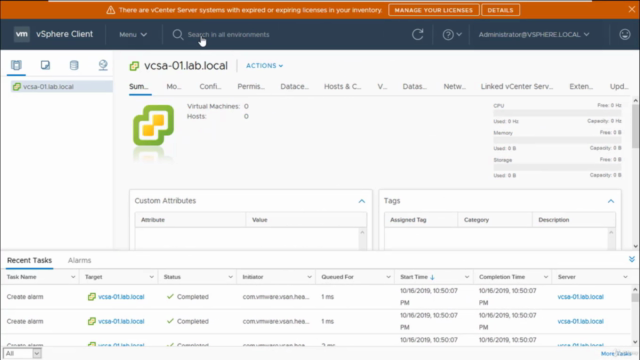Collapse the Custom Attributes panel

pos(362,201)
